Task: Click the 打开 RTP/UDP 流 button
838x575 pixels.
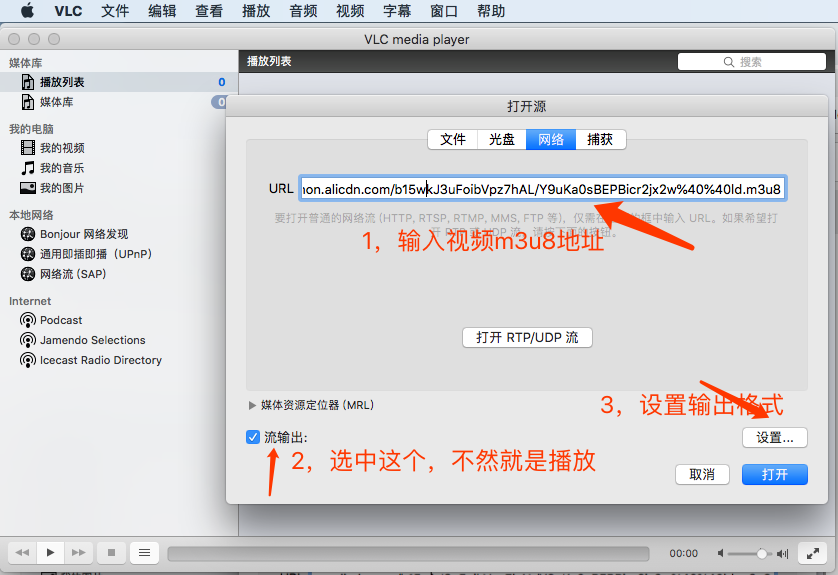Action: click(527, 337)
